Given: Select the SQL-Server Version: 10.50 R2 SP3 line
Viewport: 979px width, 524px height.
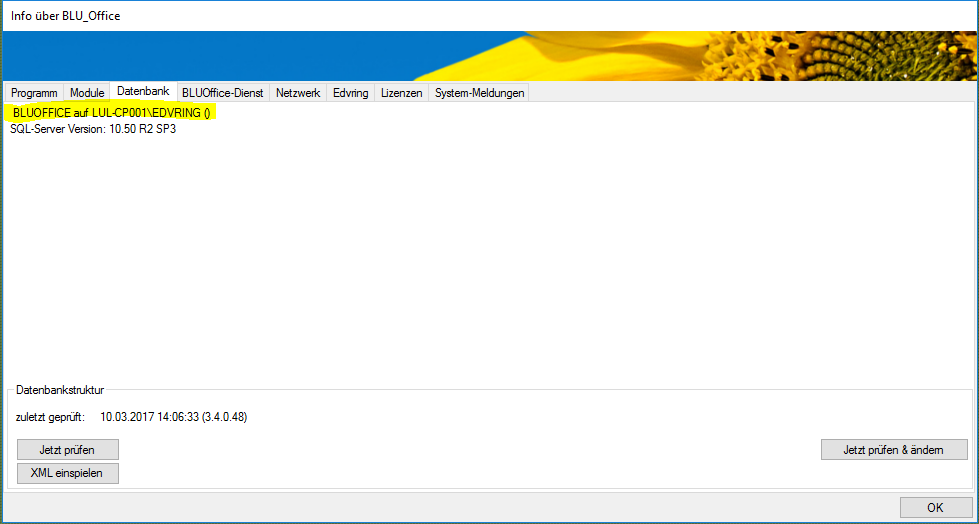Looking at the screenshot, I should 93,131.
